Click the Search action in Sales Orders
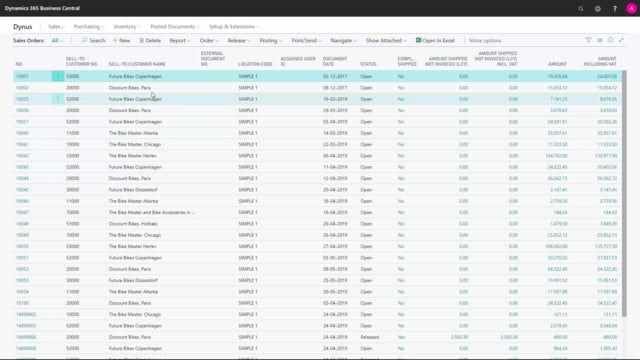The width and height of the screenshot is (640, 360). point(93,40)
